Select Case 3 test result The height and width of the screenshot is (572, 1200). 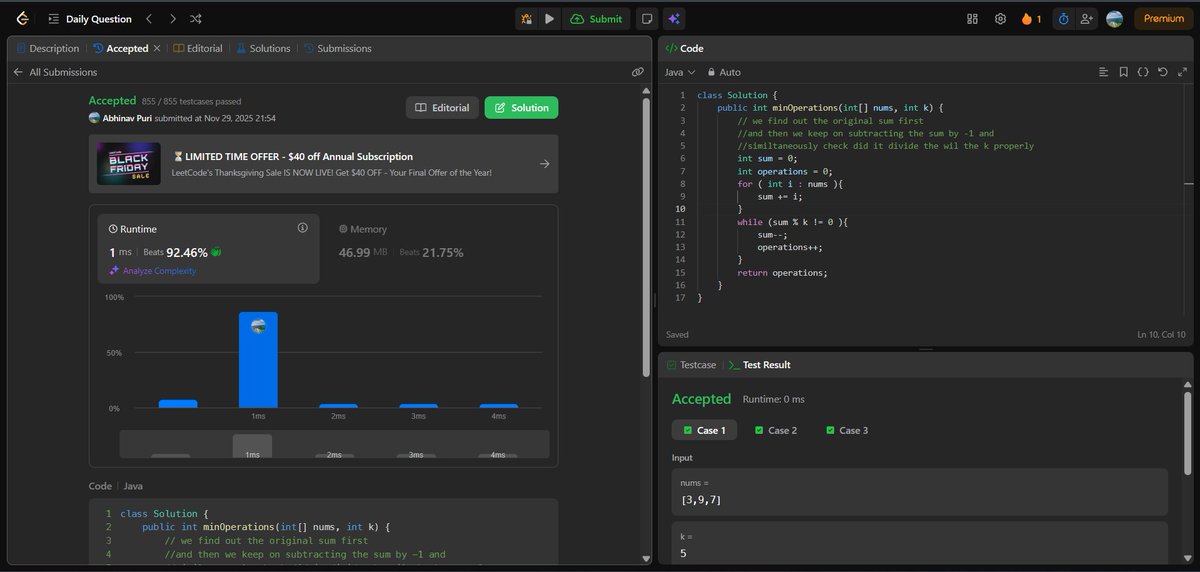(845, 430)
